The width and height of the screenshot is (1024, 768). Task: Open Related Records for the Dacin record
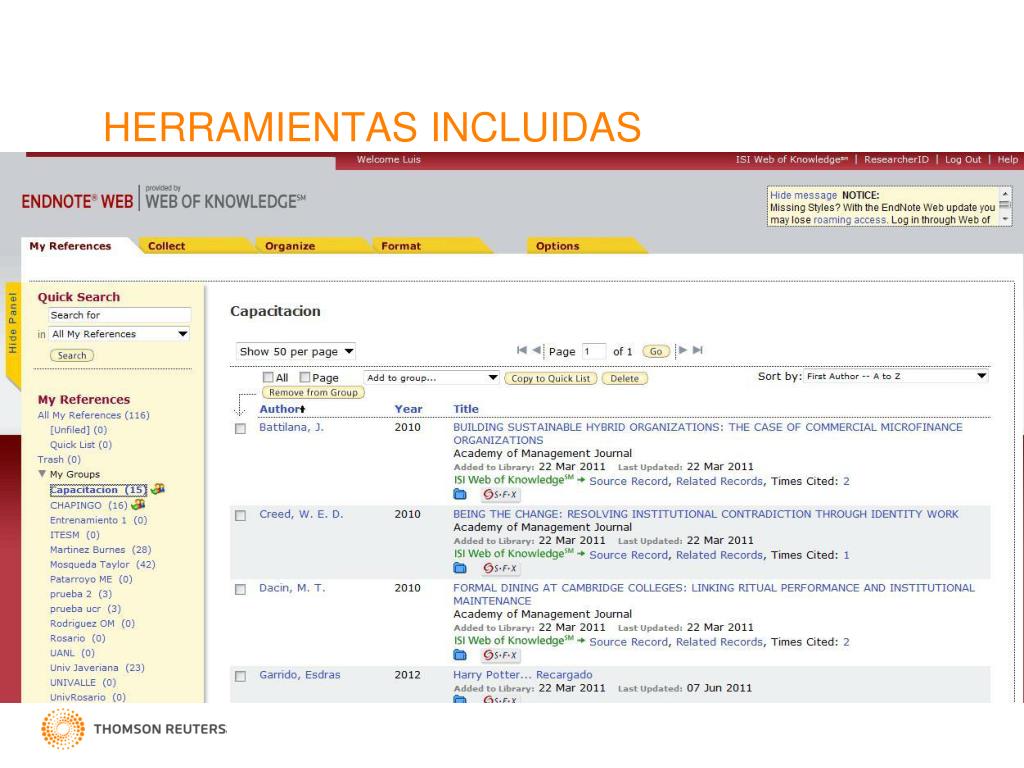(719, 642)
